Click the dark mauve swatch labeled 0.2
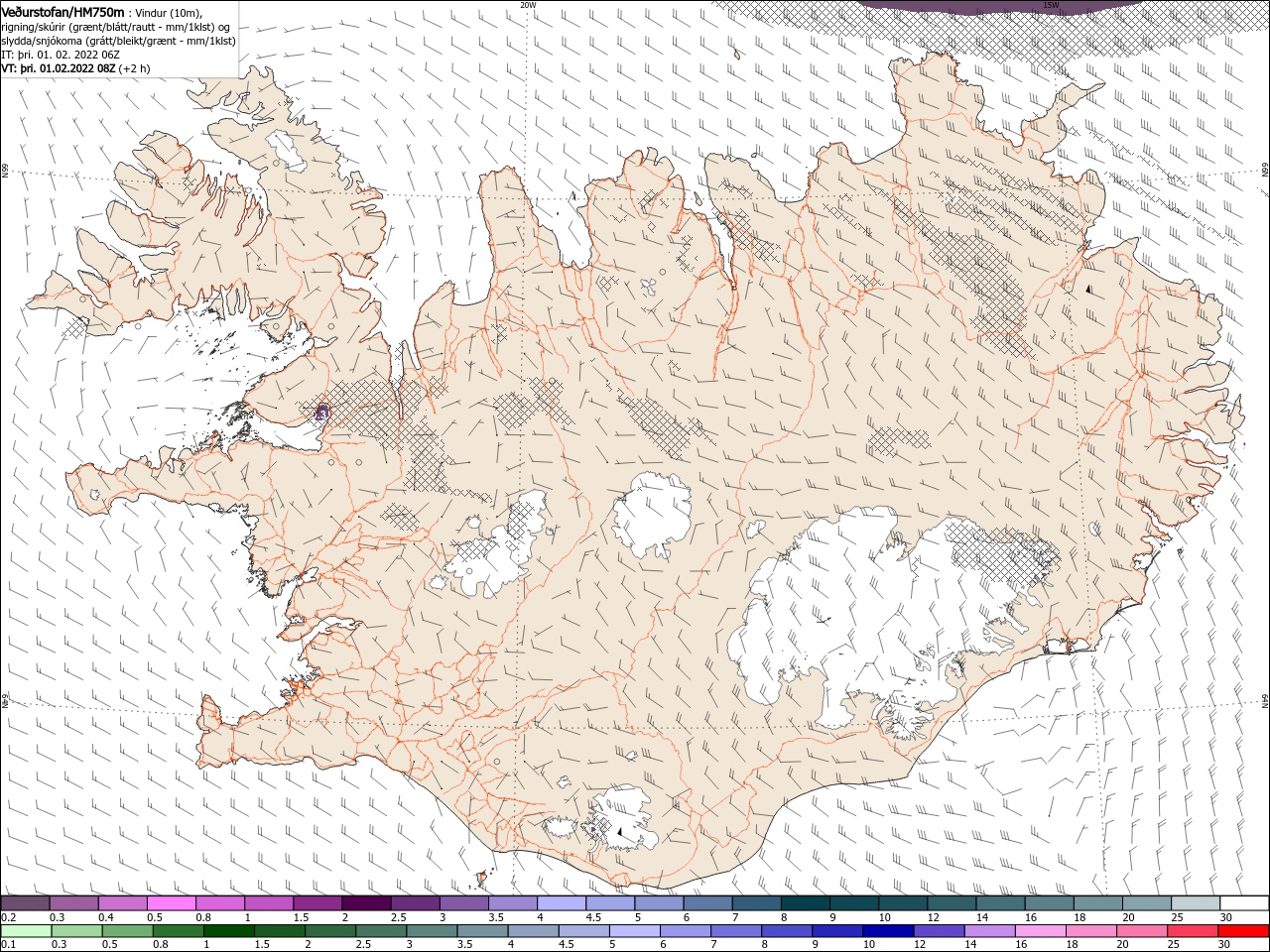Image resolution: width=1270 pixels, height=952 pixels. click(25, 903)
